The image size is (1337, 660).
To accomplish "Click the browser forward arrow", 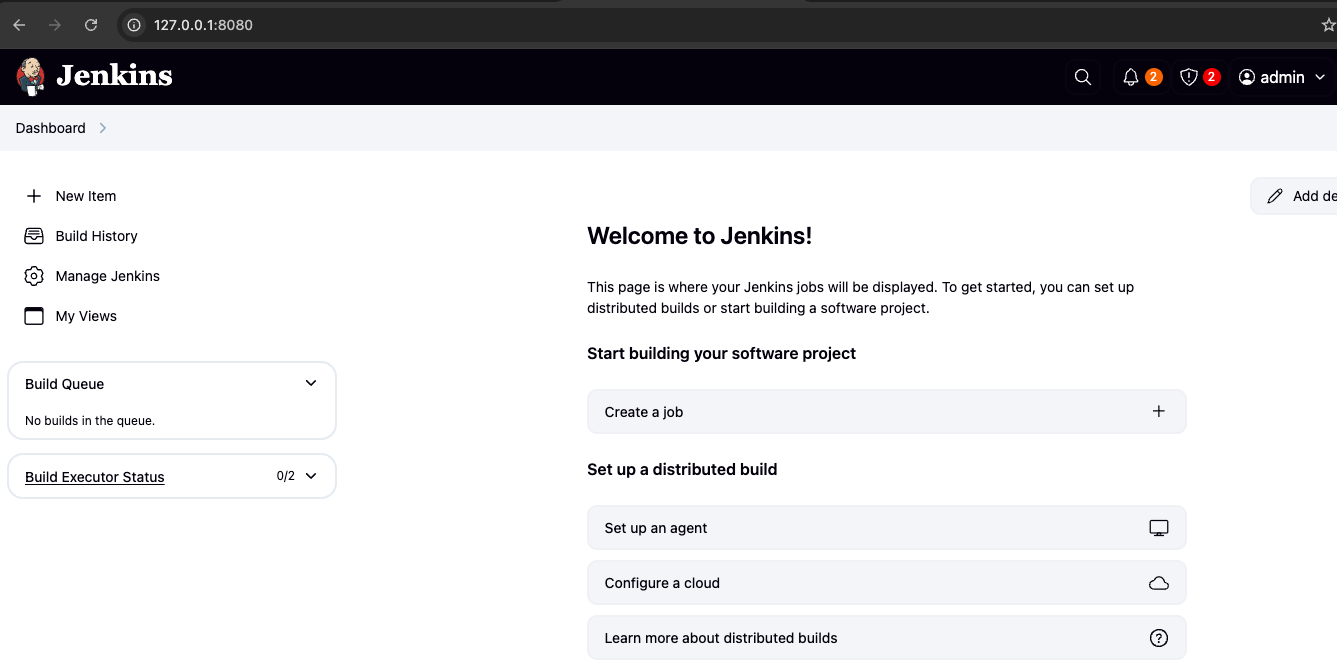I will click(x=55, y=25).
